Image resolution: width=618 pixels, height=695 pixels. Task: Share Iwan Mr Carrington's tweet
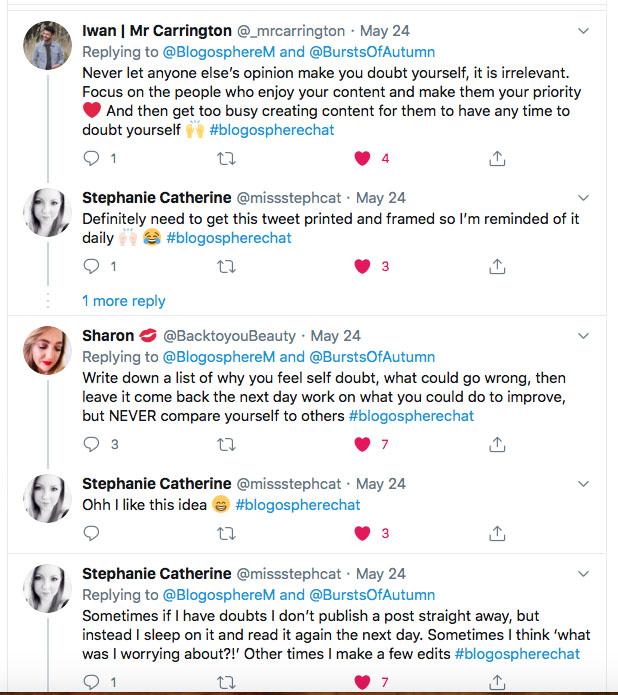(497, 158)
